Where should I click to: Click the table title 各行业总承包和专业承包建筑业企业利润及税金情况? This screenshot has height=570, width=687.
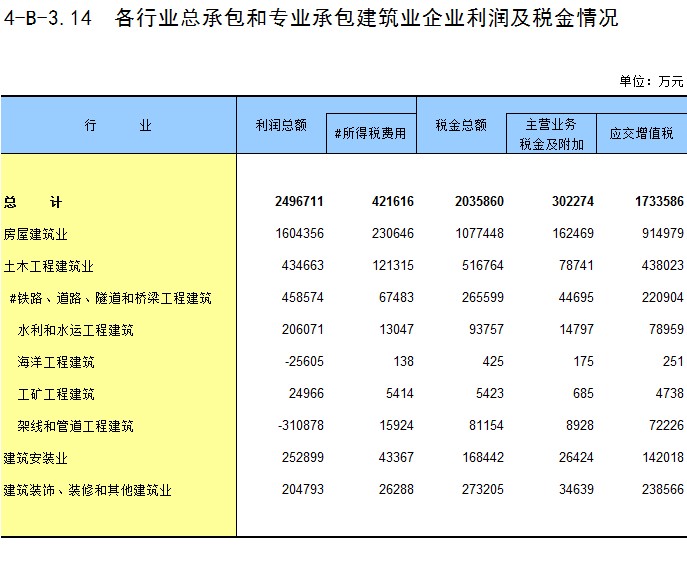coord(366,18)
